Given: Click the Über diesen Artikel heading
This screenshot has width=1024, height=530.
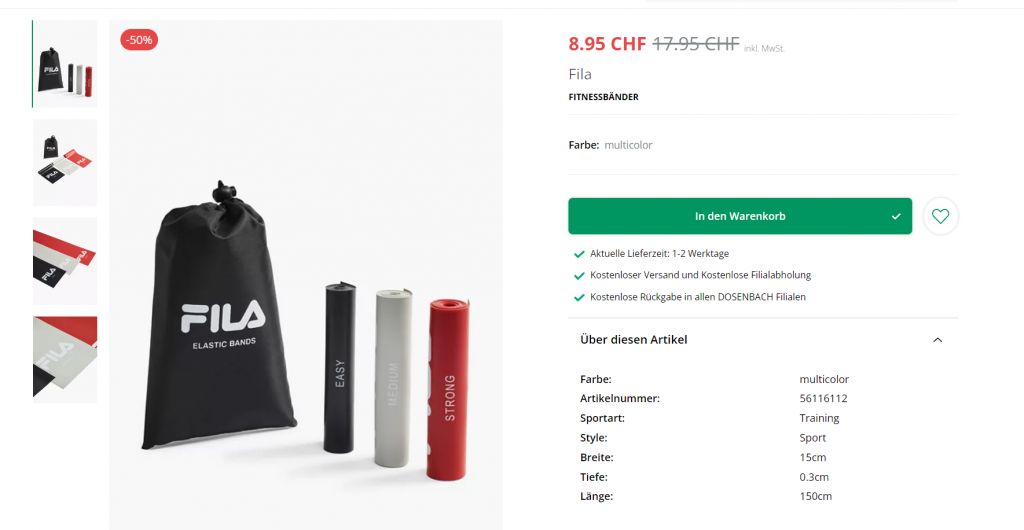Looking at the screenshot, I should pyautogui.click(x=633, y=339).
